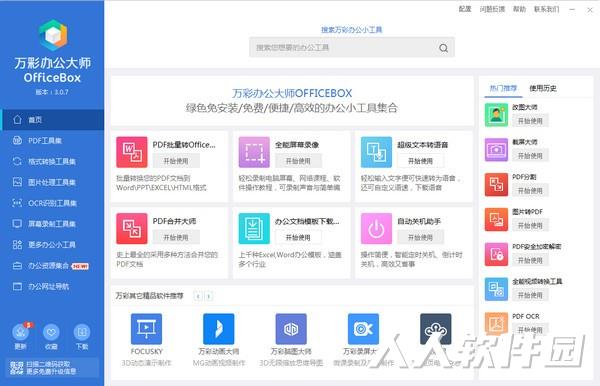600x386 pixels.
Task: Launch the 万彩脑图大师 icon
Action: coord(291,329)
